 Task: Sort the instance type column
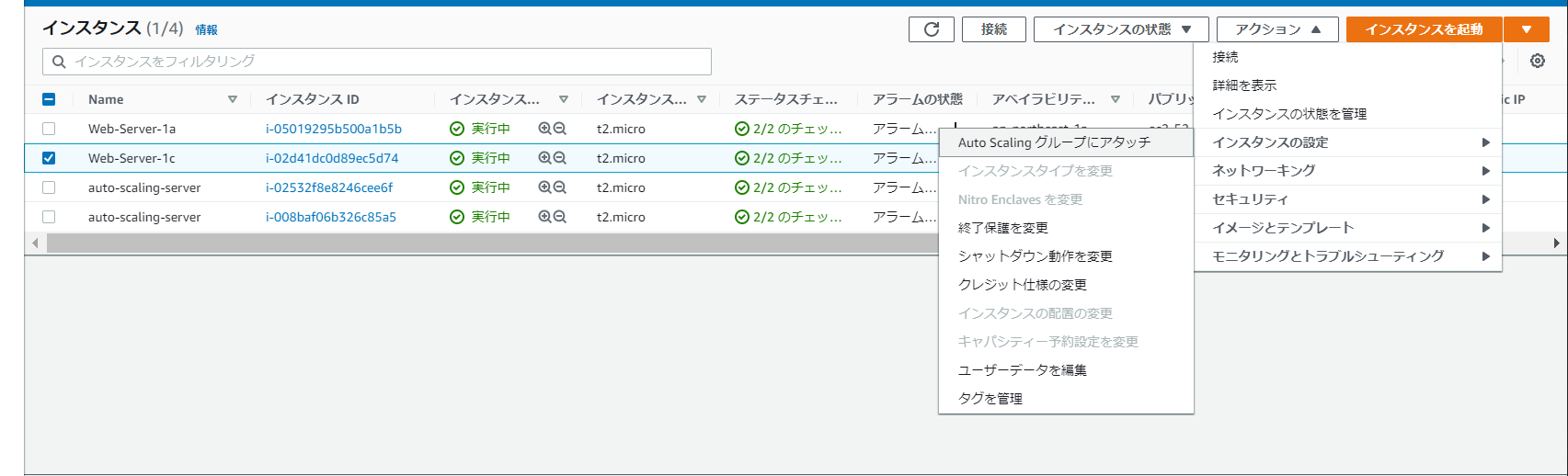702,99
